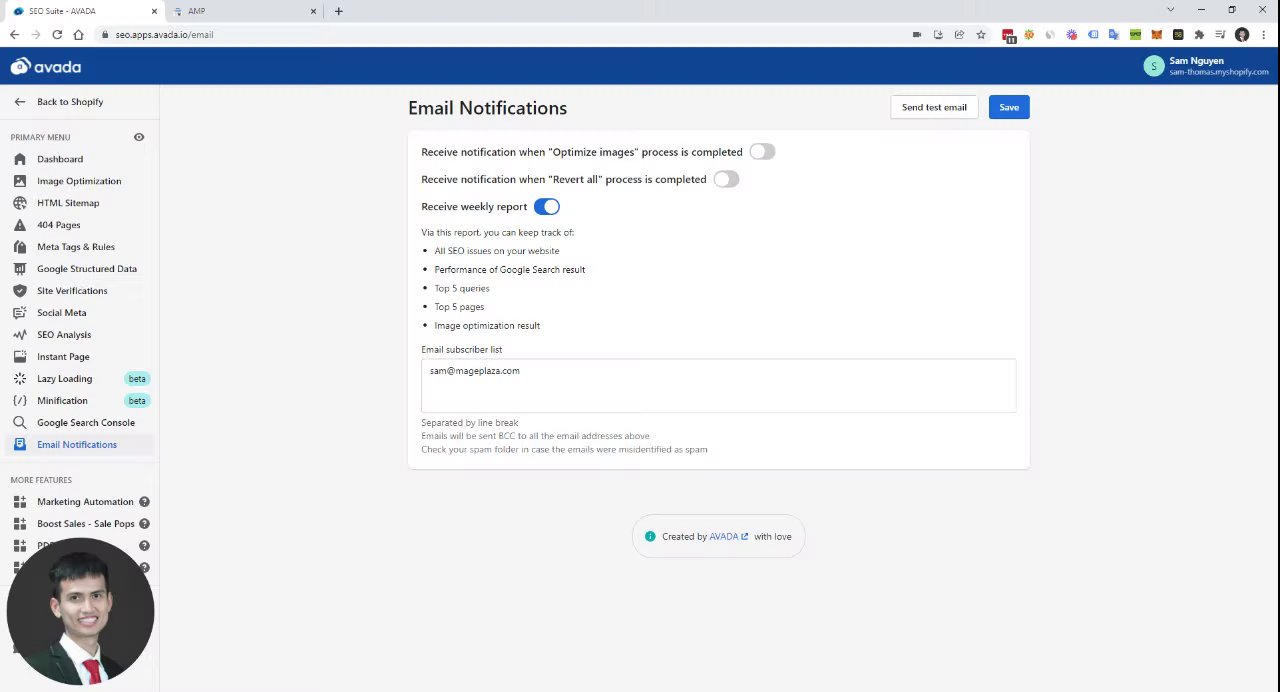This screenshot has height=692, width=1280.
Task: Open the browser extensions puzzle icon
Action: point(1199,35)
